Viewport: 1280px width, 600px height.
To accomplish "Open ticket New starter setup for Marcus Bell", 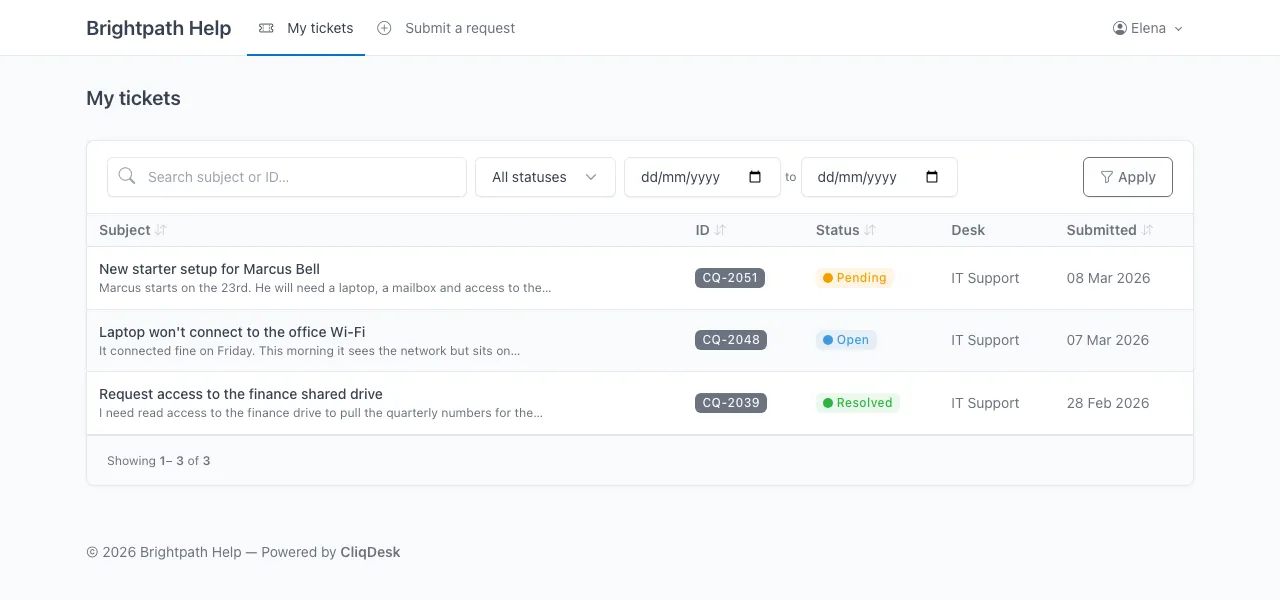I will (210, 268).
